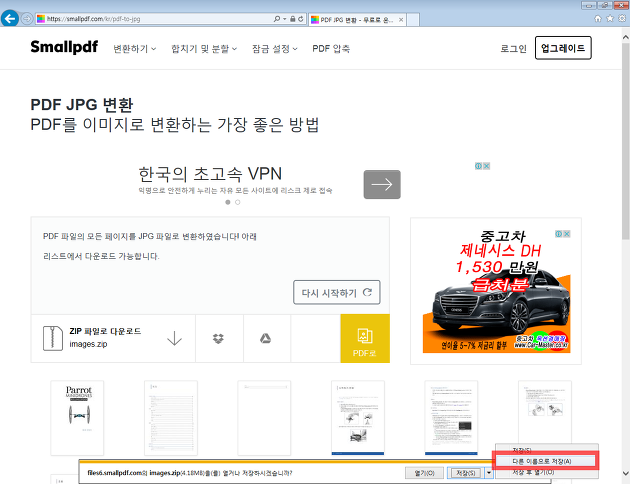
Task: Open the fourth page thumbnail with drone images
Action: [x=358, y=418]
